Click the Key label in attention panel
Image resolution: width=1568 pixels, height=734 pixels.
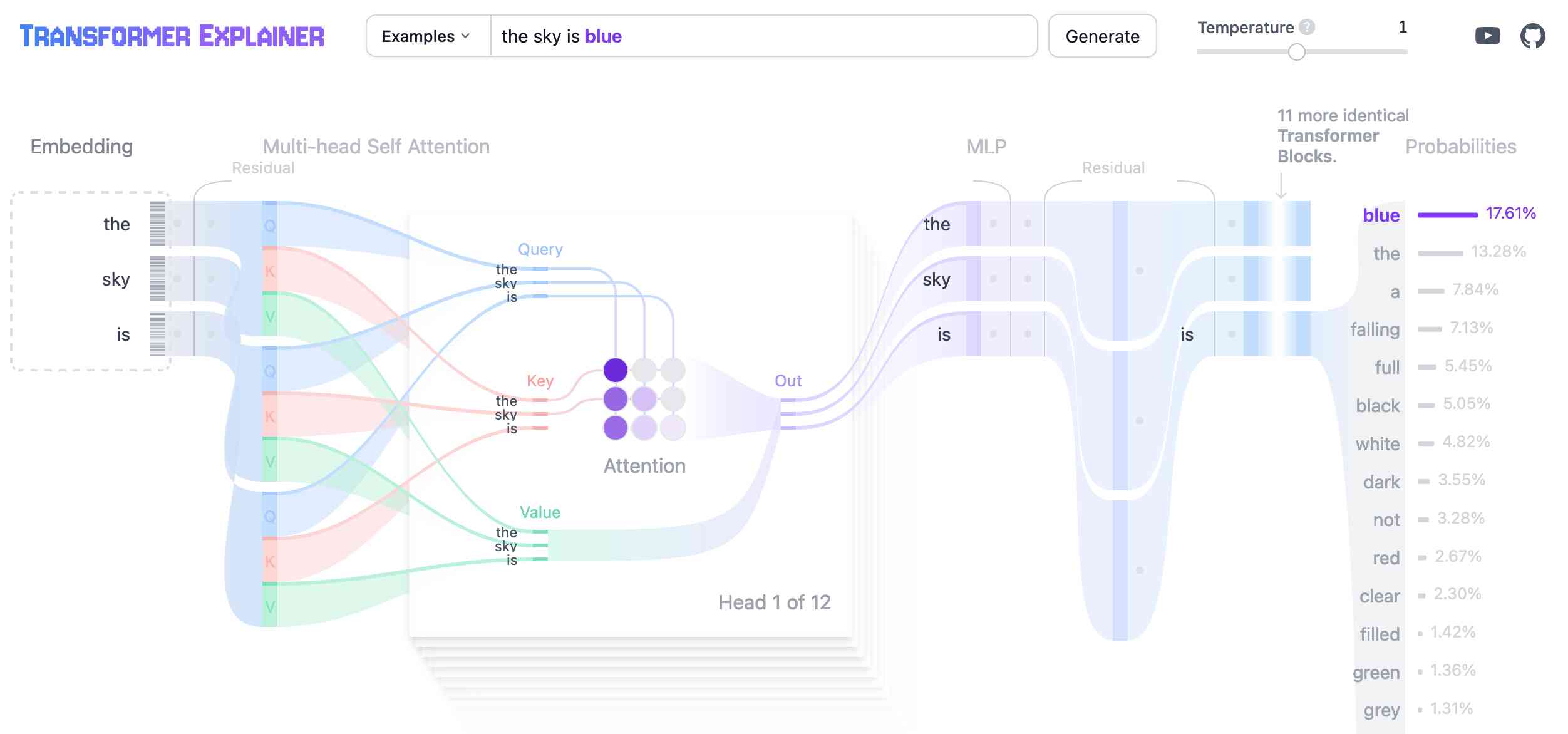539,379
